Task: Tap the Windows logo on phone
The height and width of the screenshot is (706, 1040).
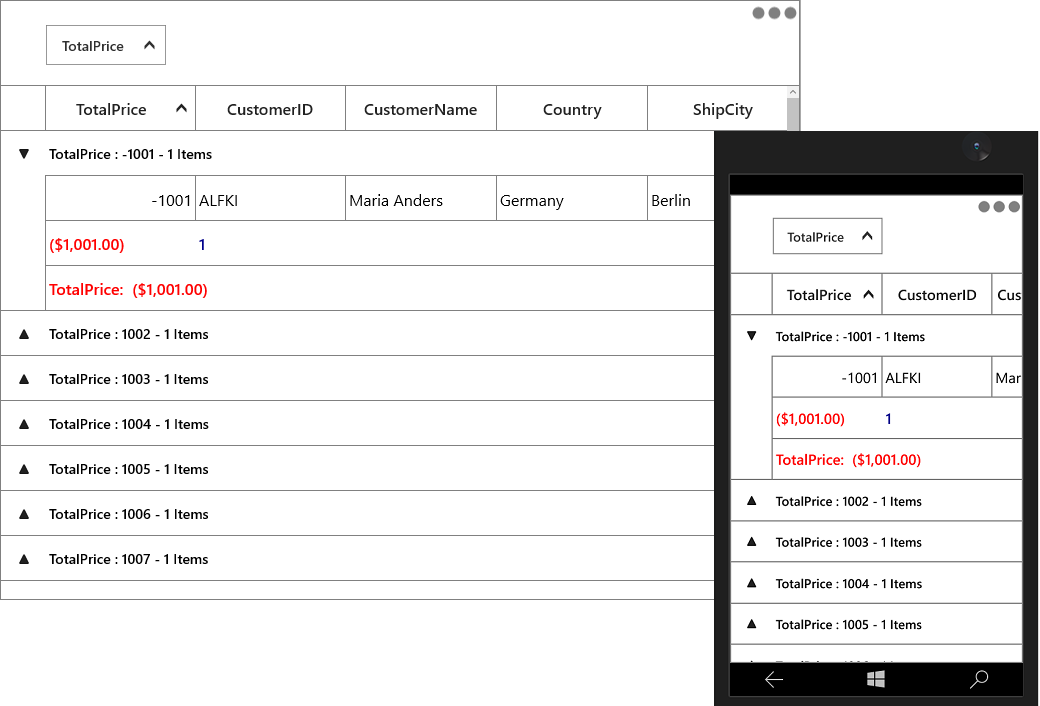Action: [x=876, y=679]
